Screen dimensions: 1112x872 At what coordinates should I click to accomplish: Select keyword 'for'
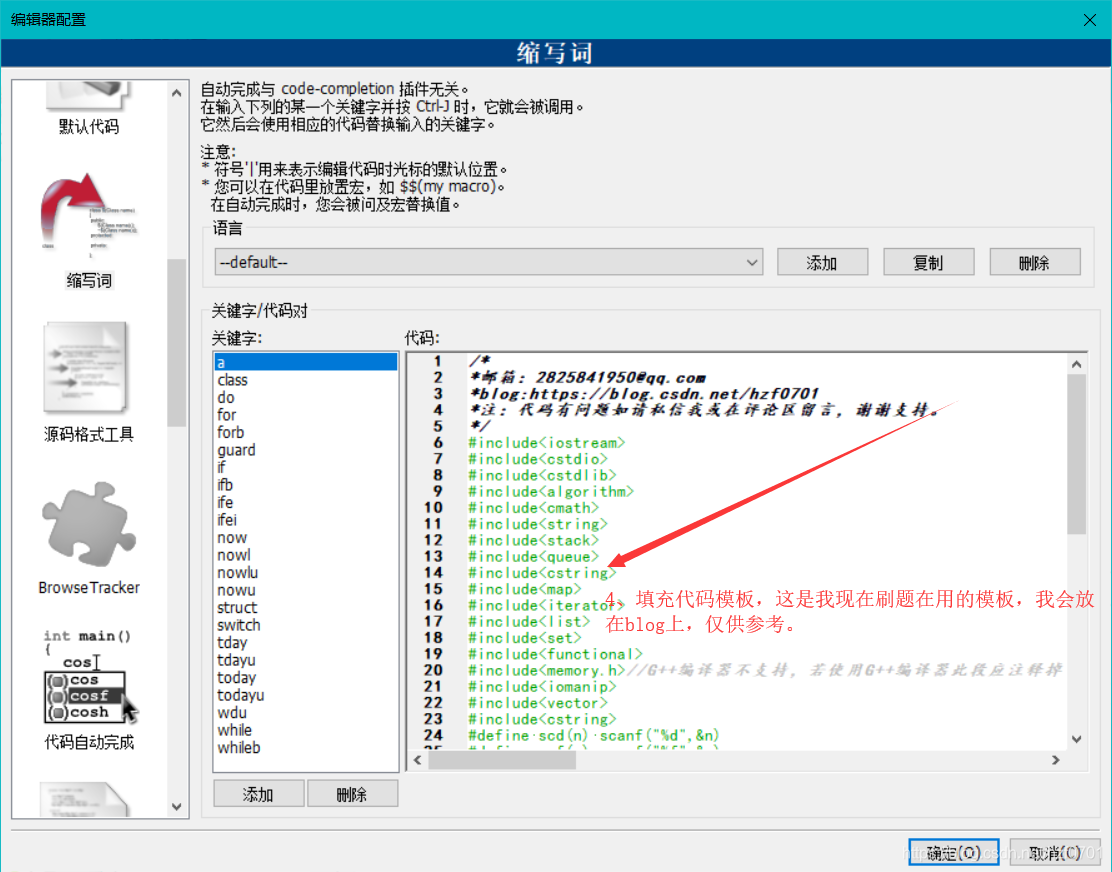(306, 415)
